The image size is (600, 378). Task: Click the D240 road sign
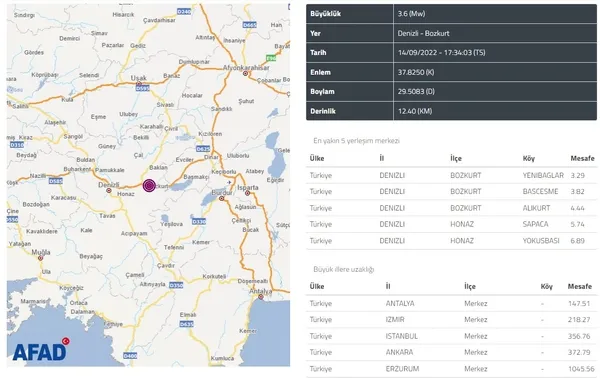point(184,12)
